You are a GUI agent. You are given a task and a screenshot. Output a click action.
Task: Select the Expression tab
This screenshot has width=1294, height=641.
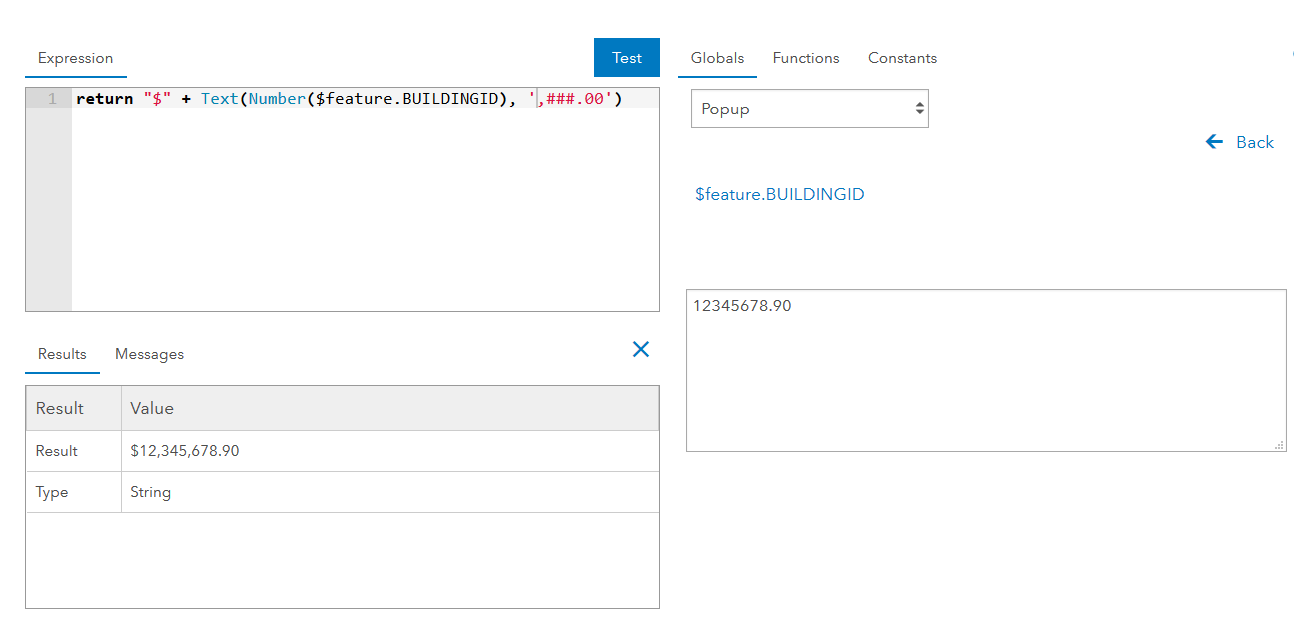click(75, 58)
